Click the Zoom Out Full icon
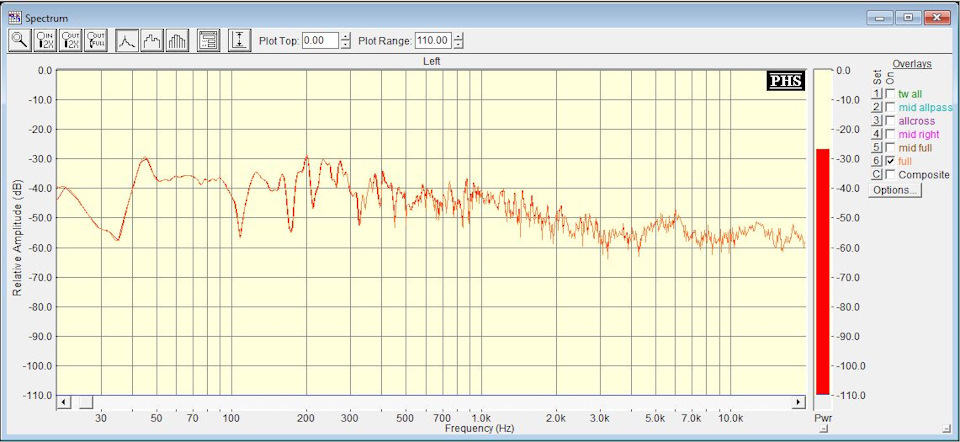Viewport: 960px width, 442px height. (x=95, y=40)
